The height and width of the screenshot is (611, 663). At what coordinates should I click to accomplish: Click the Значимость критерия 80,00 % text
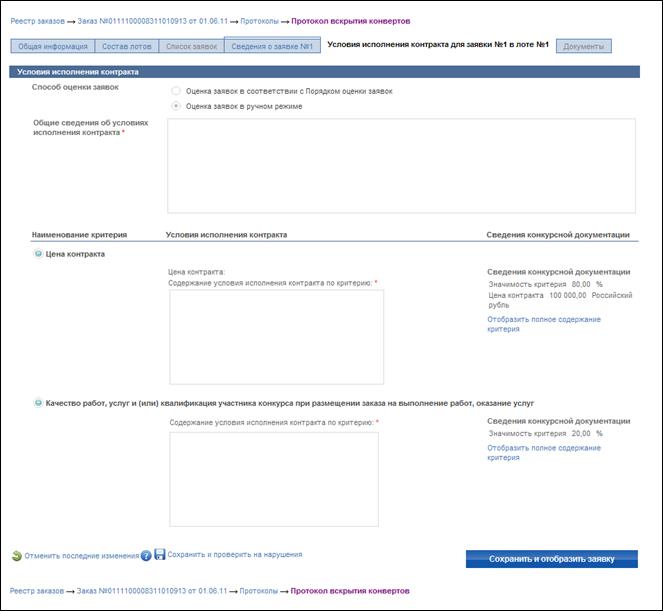click(545, 284)
